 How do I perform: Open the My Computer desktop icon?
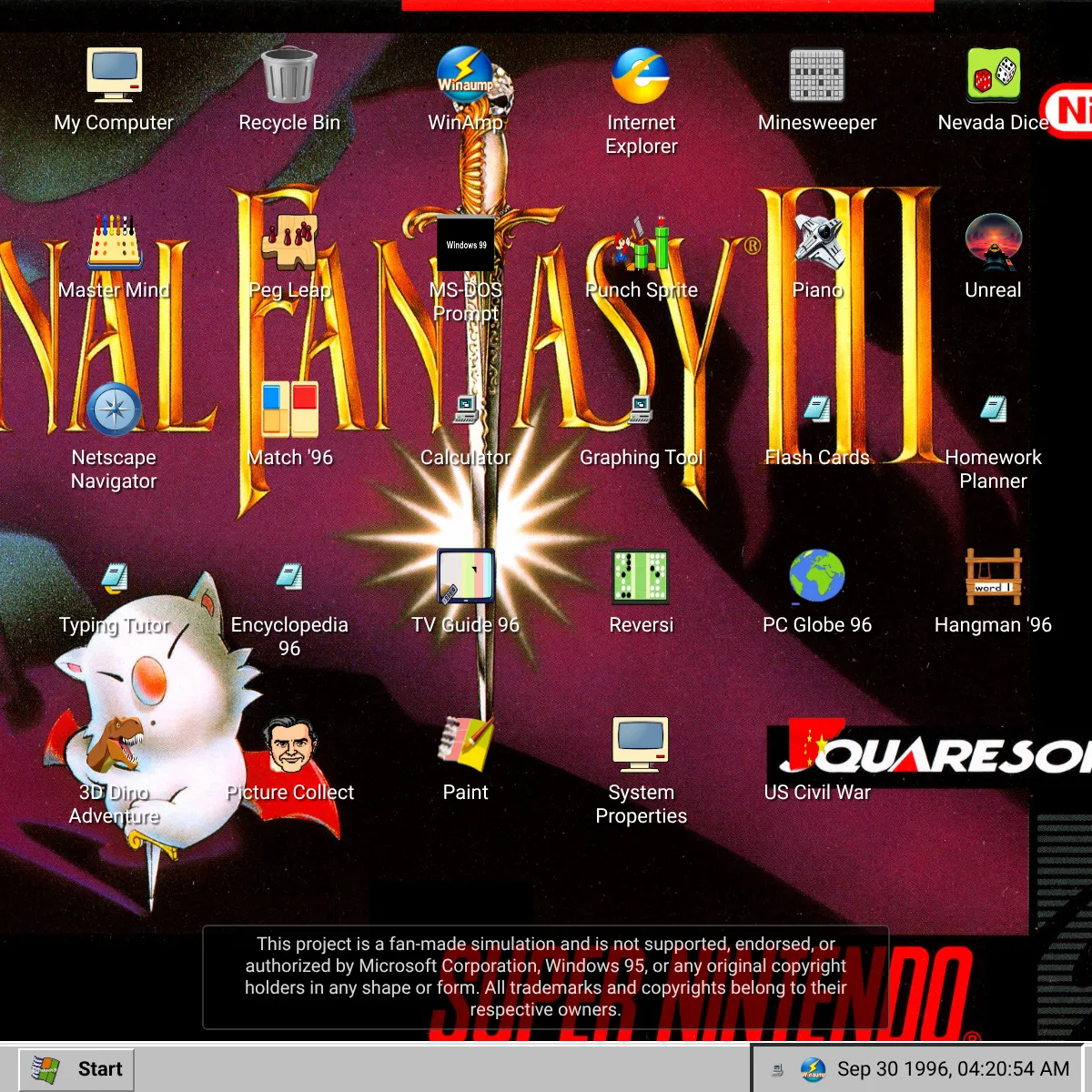[114, 76]
